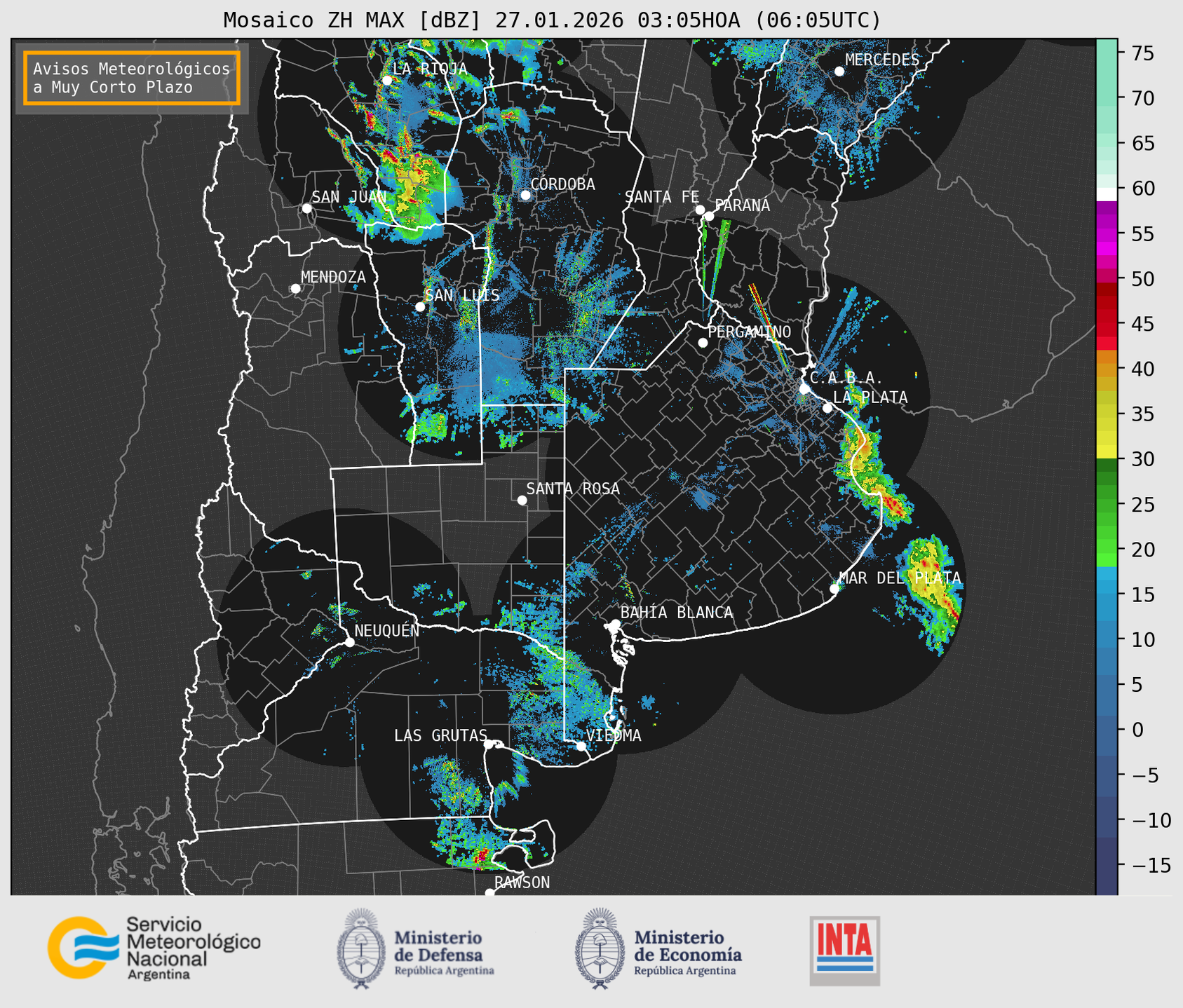1183x1008 pixels.
Task: Click the 20 label on the dBZ scale
Action: coord(1142,550)
